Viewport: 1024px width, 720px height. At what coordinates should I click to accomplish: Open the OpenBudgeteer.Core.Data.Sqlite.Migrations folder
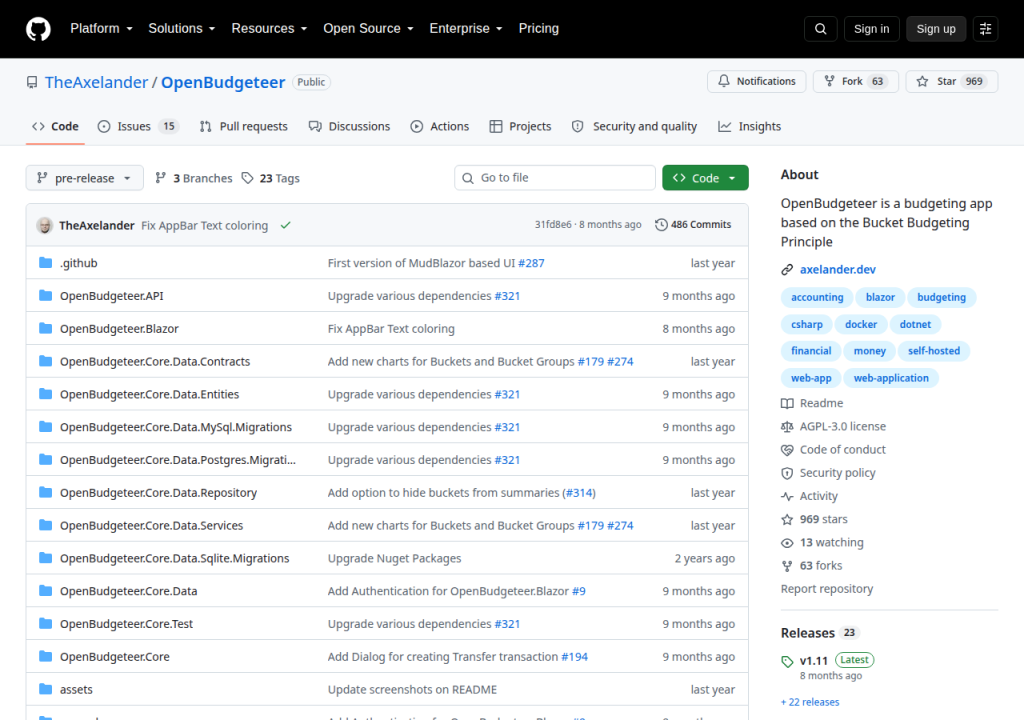[x=174, y=558]
